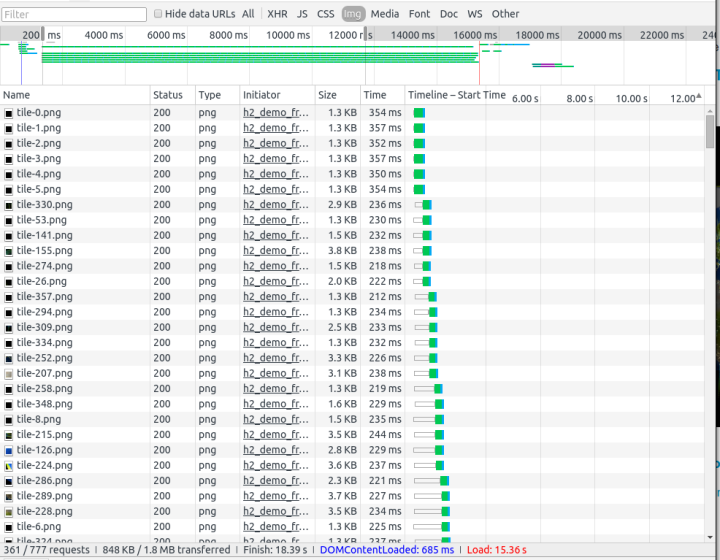Sort by the Name column header
Viewport: 720px width, 560px height.
[x=75, y=95]
